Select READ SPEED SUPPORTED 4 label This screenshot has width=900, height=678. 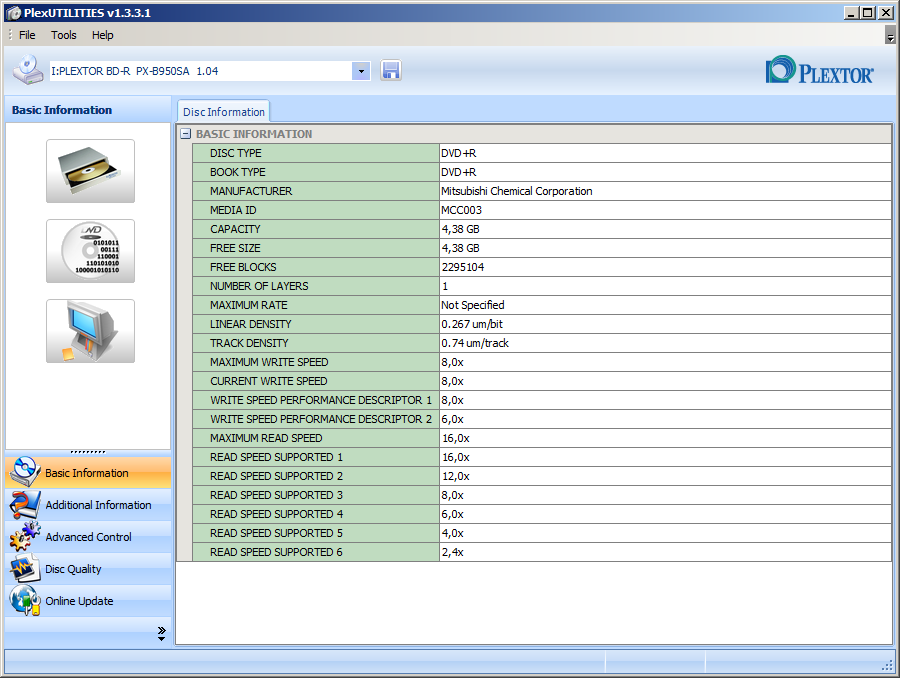pyautogui.click(x=276, y=514)
